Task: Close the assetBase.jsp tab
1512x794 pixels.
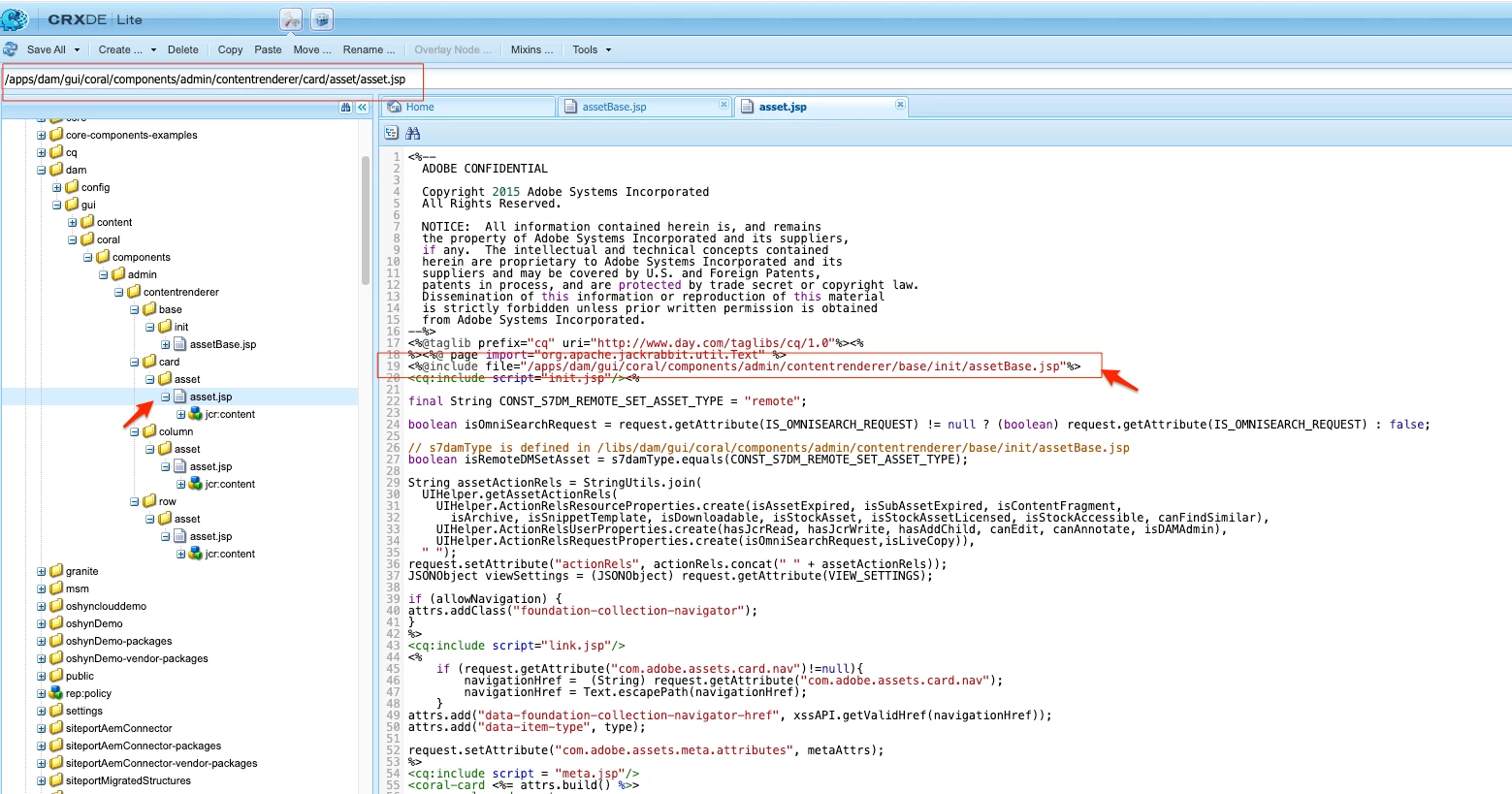Action: tap(724, 105)
